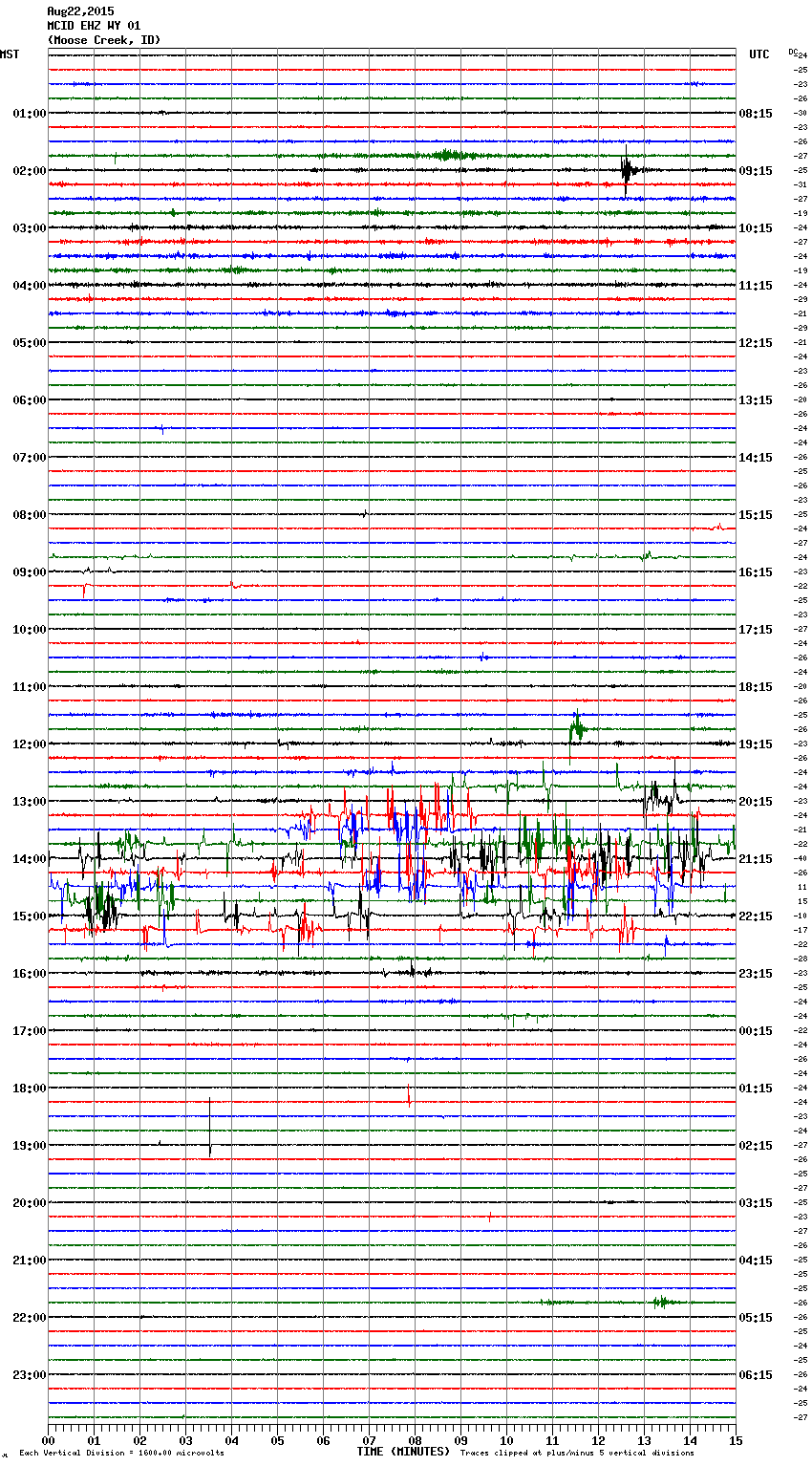The width and height of the screenshot is (812, 1466).
Task: Click the '00:15' UTC row label
Action: [x=756, y=1031]
